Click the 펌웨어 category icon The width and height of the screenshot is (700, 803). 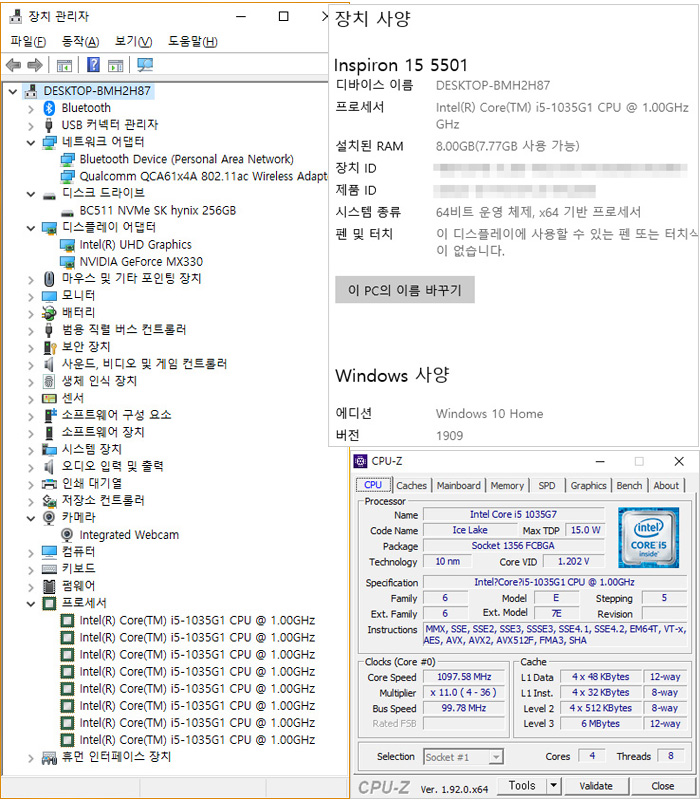[x=49, y=586]
